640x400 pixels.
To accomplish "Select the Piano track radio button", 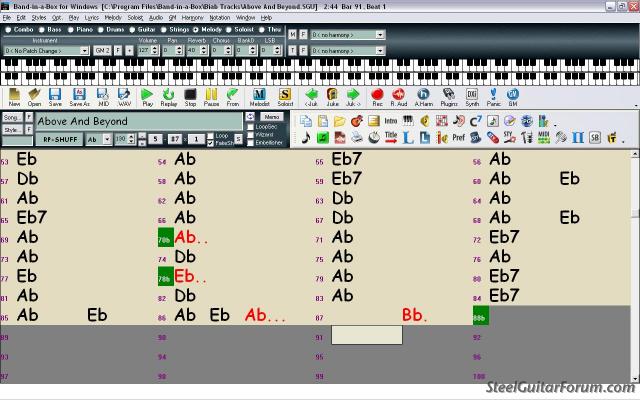I will tap(70, 30).
